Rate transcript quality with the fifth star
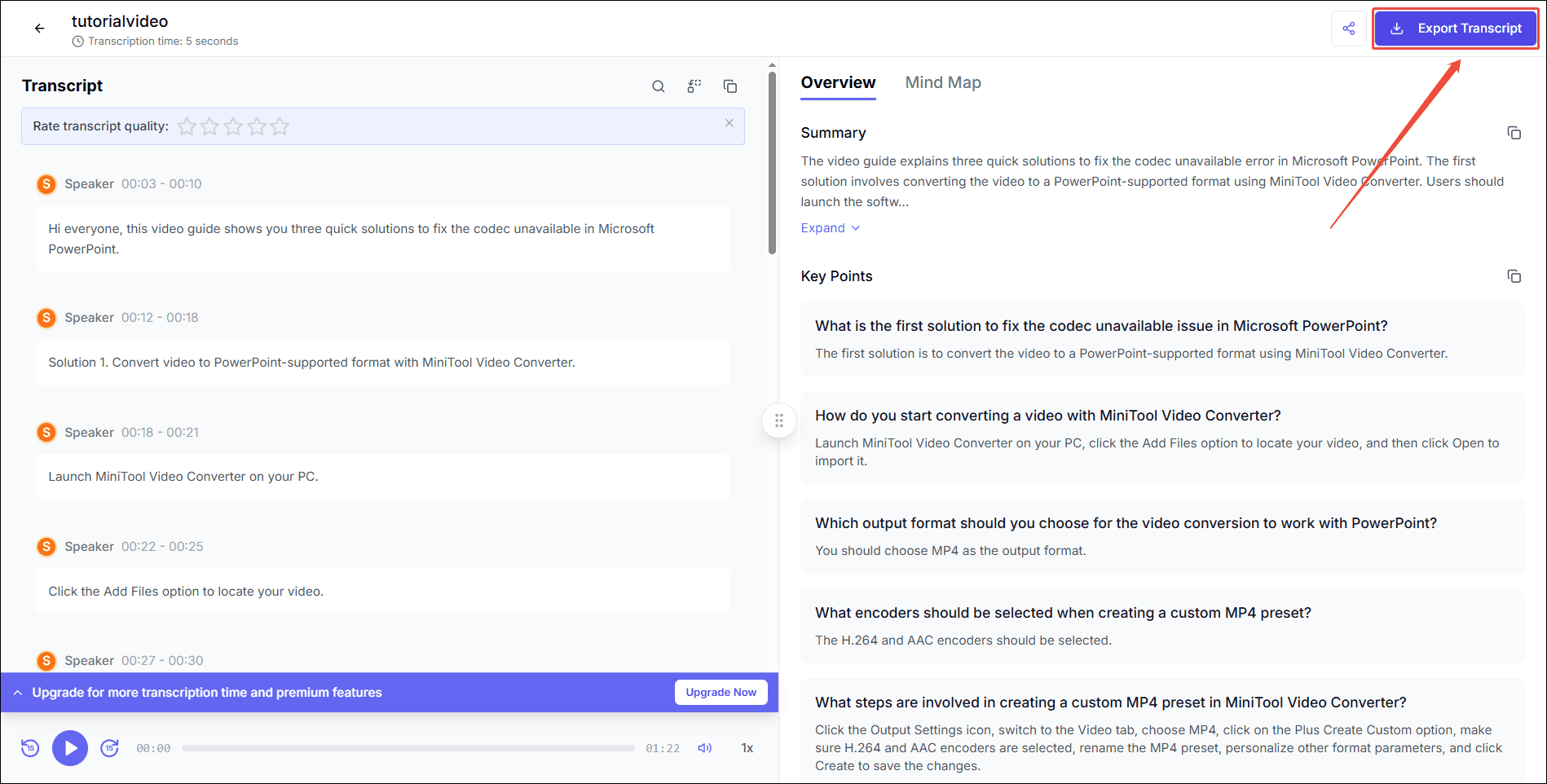 pyautogui.click(x=280, y=126)
